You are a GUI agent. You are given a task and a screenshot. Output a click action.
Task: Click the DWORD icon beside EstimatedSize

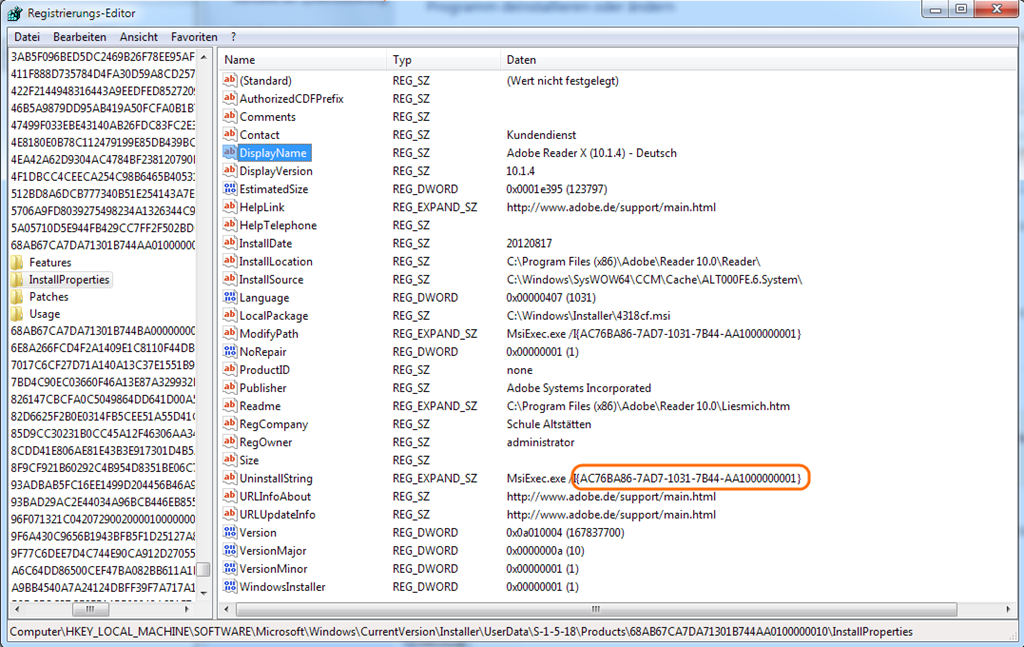[x=229, y=189]
